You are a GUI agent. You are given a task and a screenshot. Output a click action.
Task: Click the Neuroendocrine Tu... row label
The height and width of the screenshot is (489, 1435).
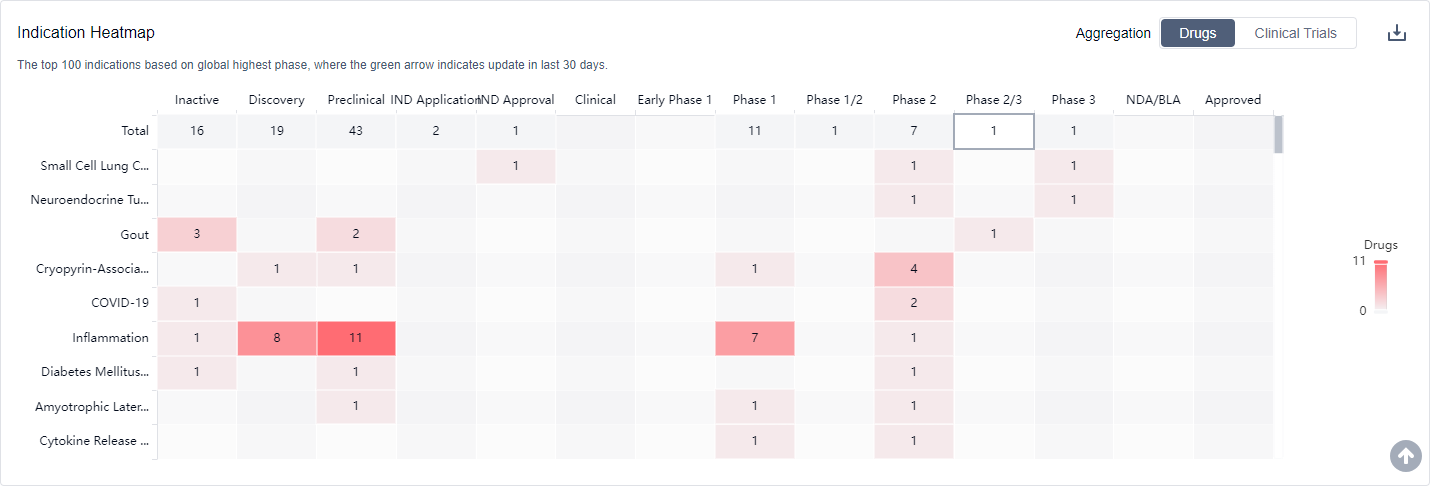point(90,200)
